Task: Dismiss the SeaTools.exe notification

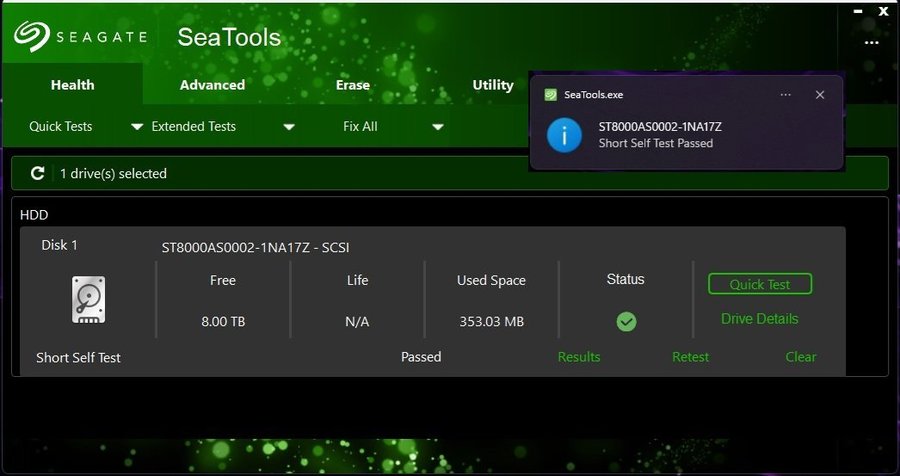Action: coord(820,95)
